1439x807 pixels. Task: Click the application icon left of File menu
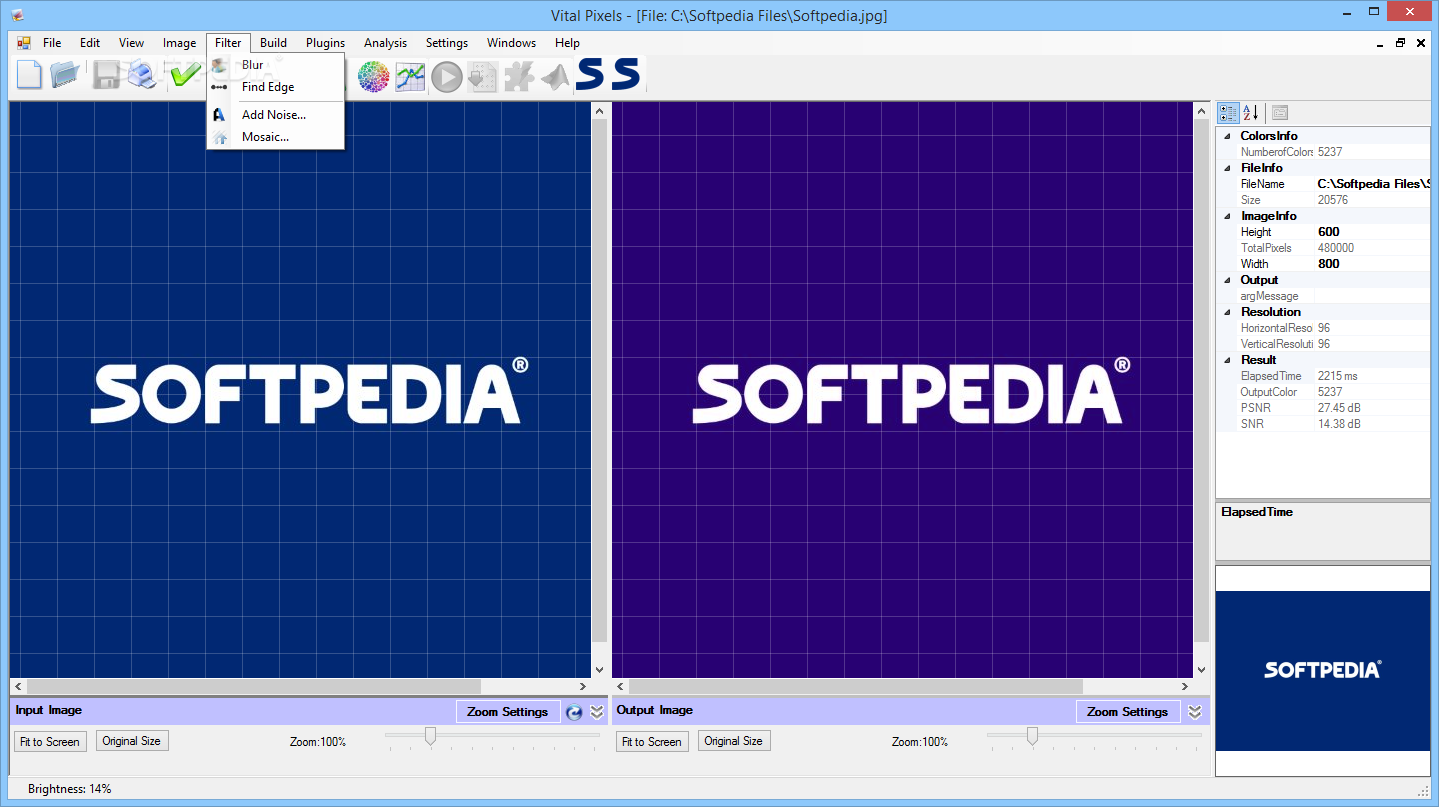click(x=24, y=43)
